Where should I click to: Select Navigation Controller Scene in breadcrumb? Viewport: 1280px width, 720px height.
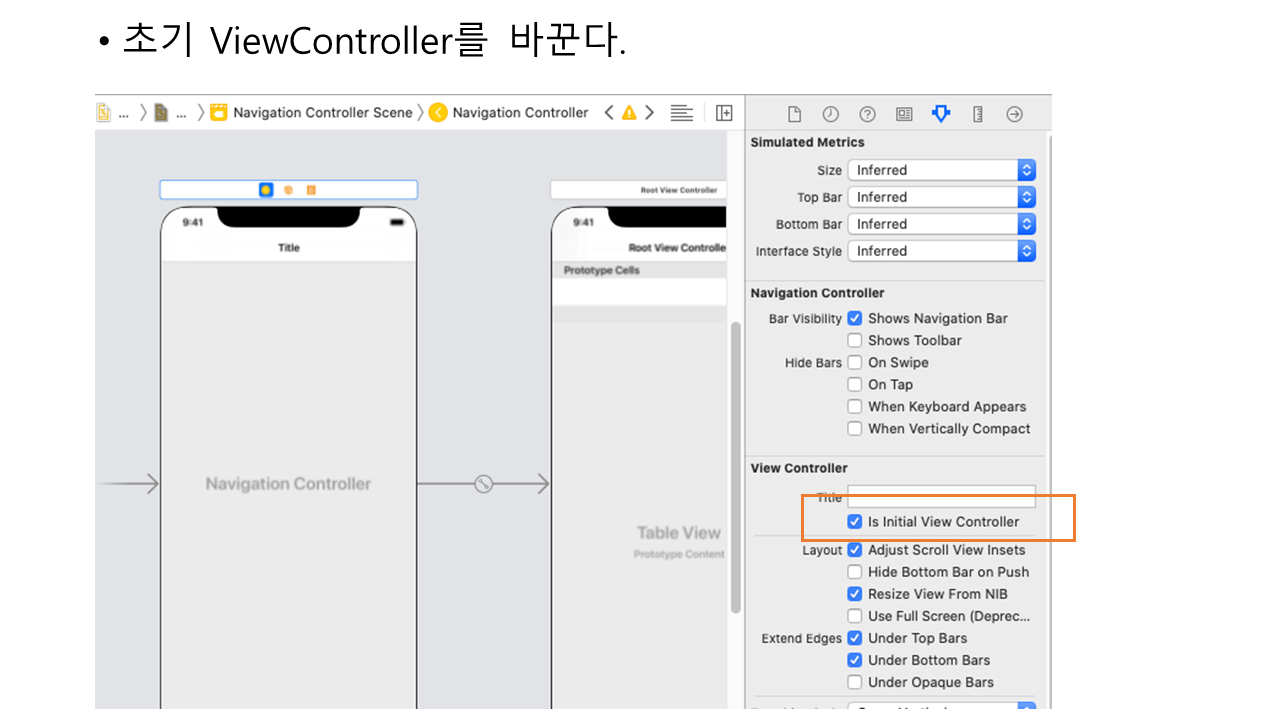click(321, 113)
